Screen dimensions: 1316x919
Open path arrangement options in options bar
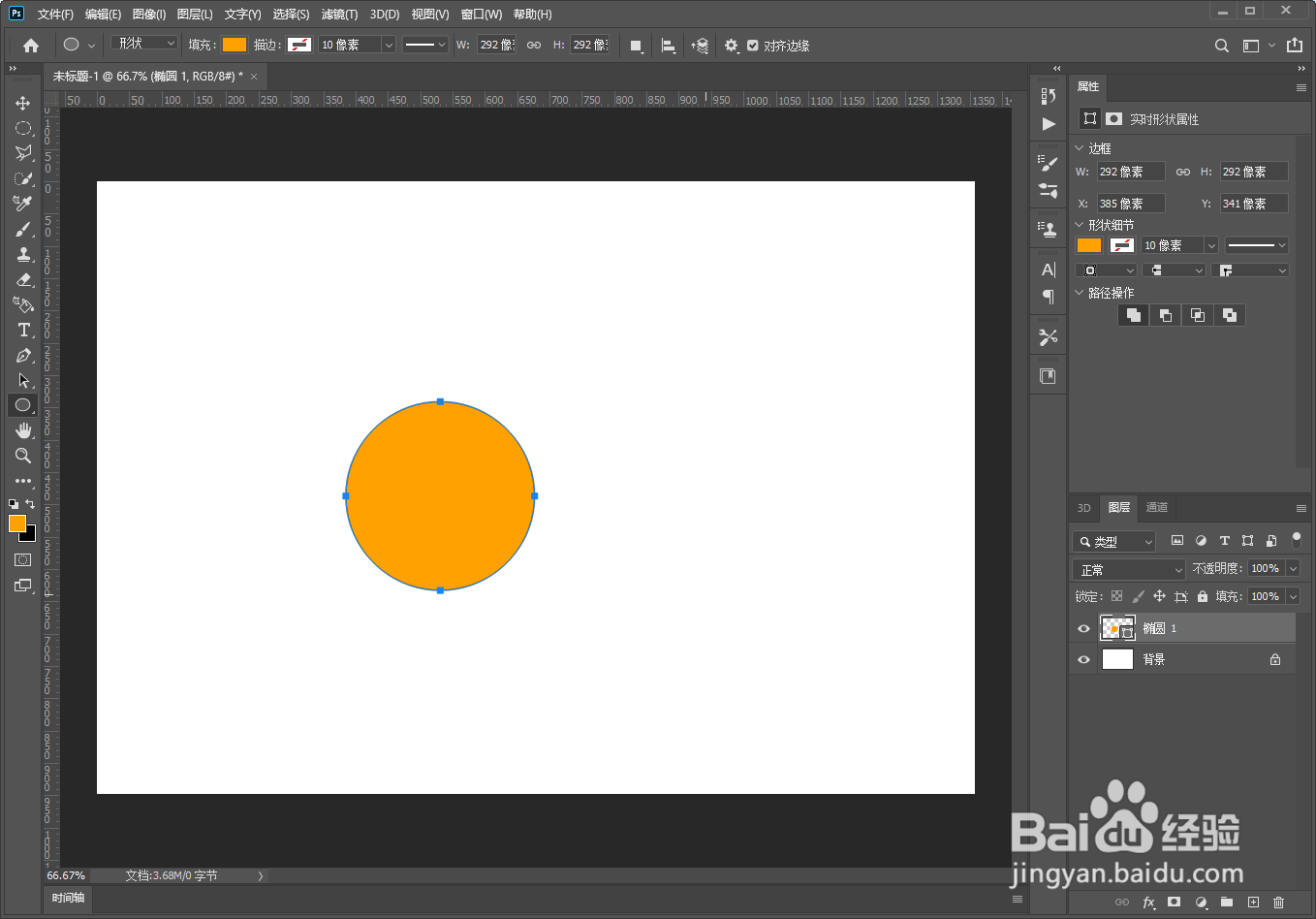[700, 46]
